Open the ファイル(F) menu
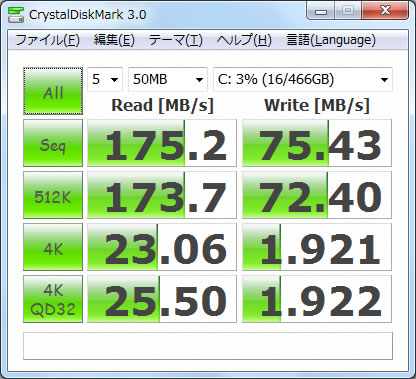 (x=48, y=40)
